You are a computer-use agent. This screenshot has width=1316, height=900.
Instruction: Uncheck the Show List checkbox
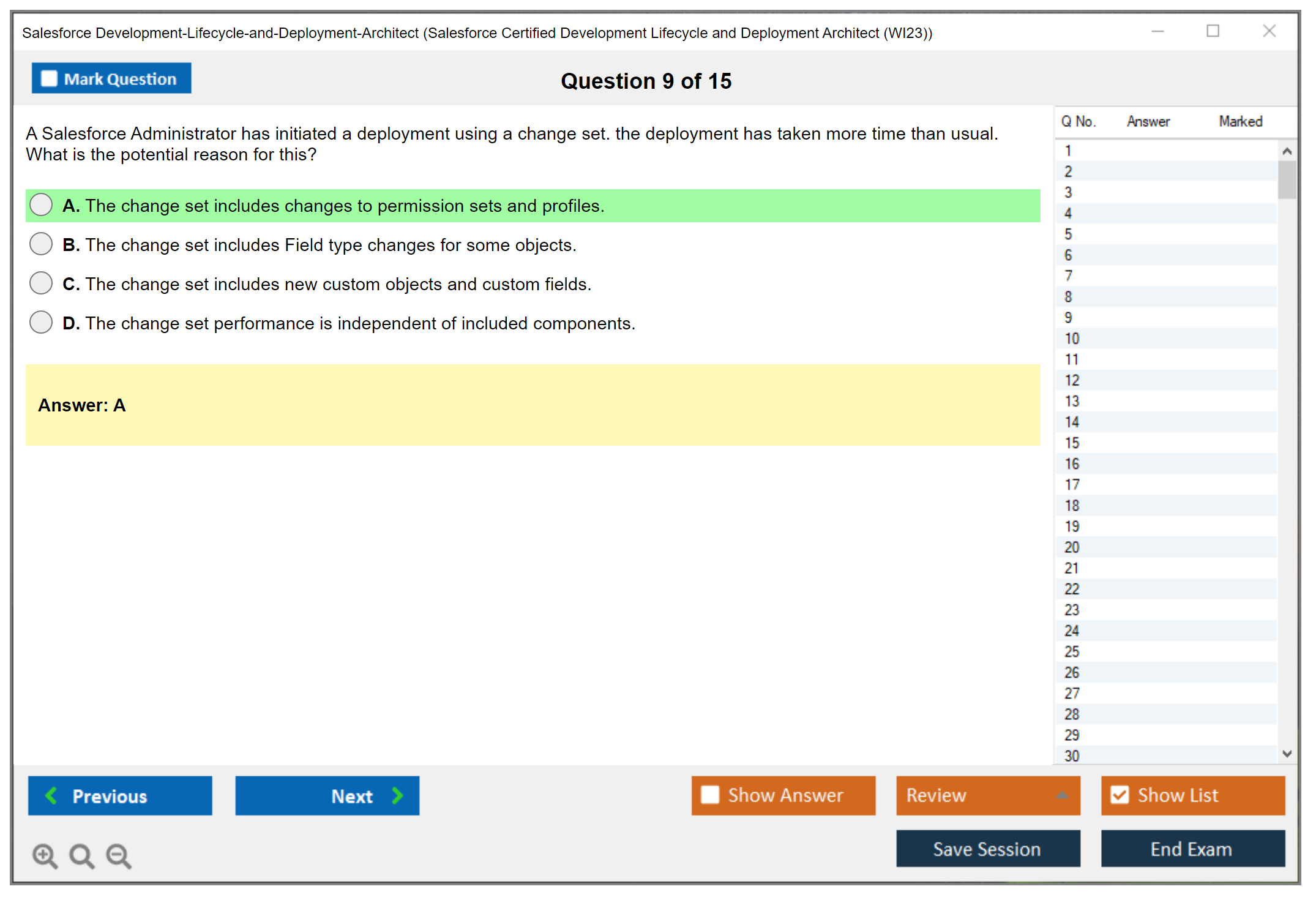(1120, 795)
